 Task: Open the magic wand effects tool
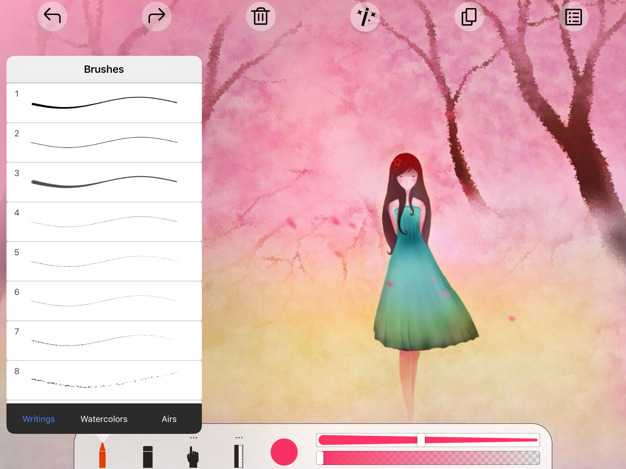365,16
